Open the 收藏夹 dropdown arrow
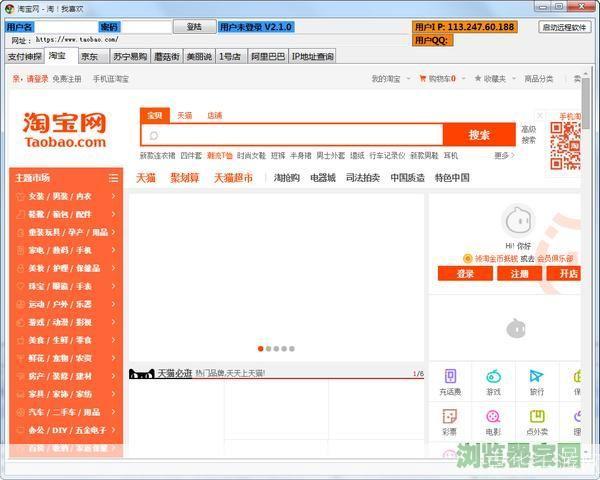Image resolution: width=600 pixels, height=480 pixels. tap(514, 78)
